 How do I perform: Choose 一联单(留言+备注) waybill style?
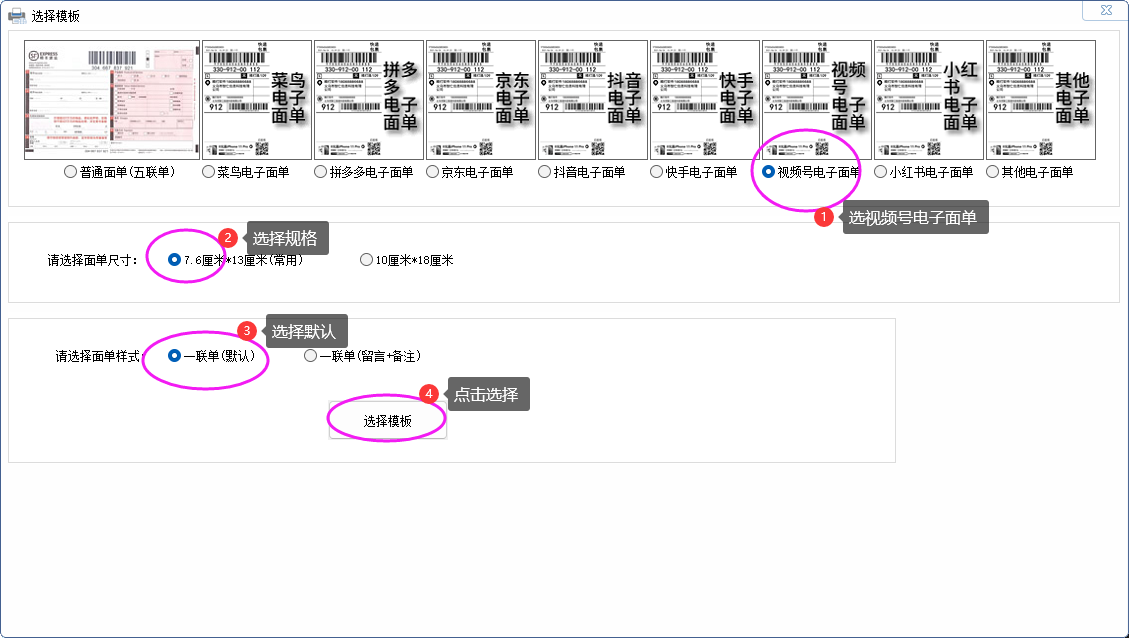311,356
